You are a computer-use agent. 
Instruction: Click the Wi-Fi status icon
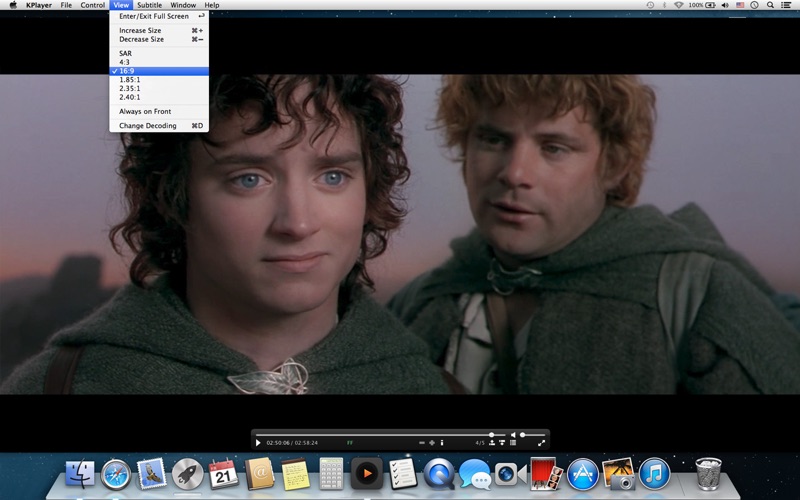click(679, 5)
